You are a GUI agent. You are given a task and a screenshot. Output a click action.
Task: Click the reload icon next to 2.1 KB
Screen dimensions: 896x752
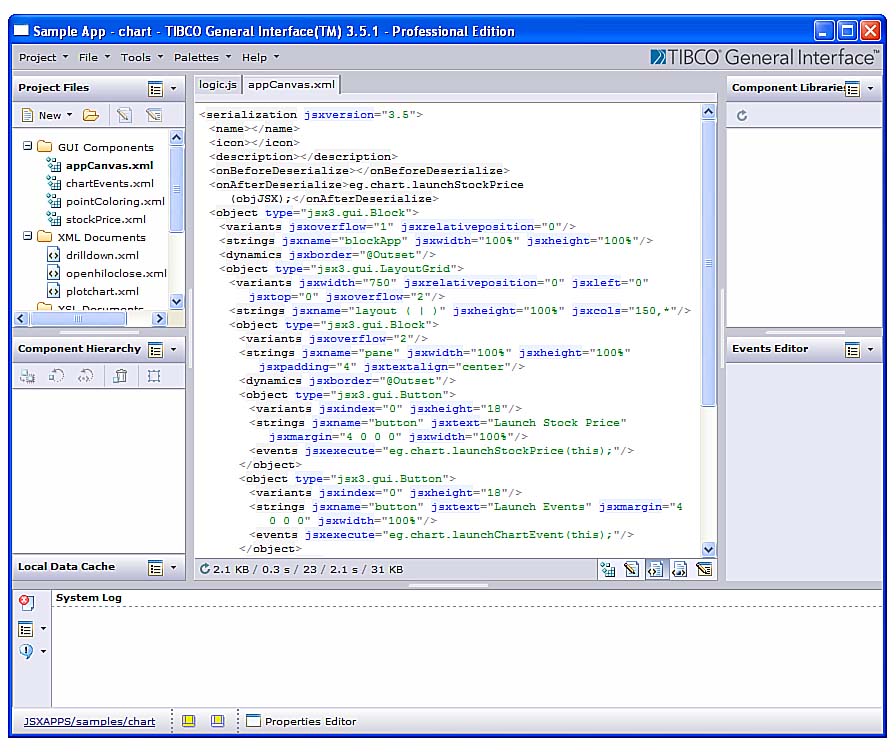pyautogui.click(x=205, y=569)
